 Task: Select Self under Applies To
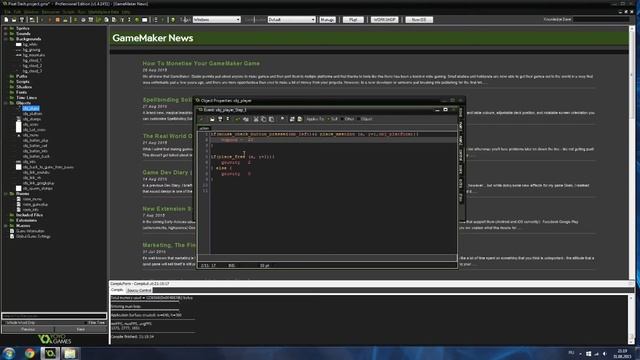[332, 119]
